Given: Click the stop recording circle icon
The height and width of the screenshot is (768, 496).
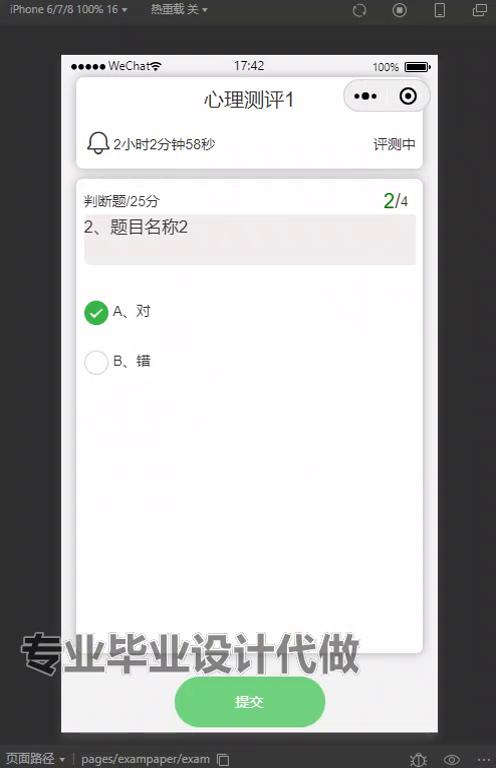Looking at the screenshot, I should point(400,10).
